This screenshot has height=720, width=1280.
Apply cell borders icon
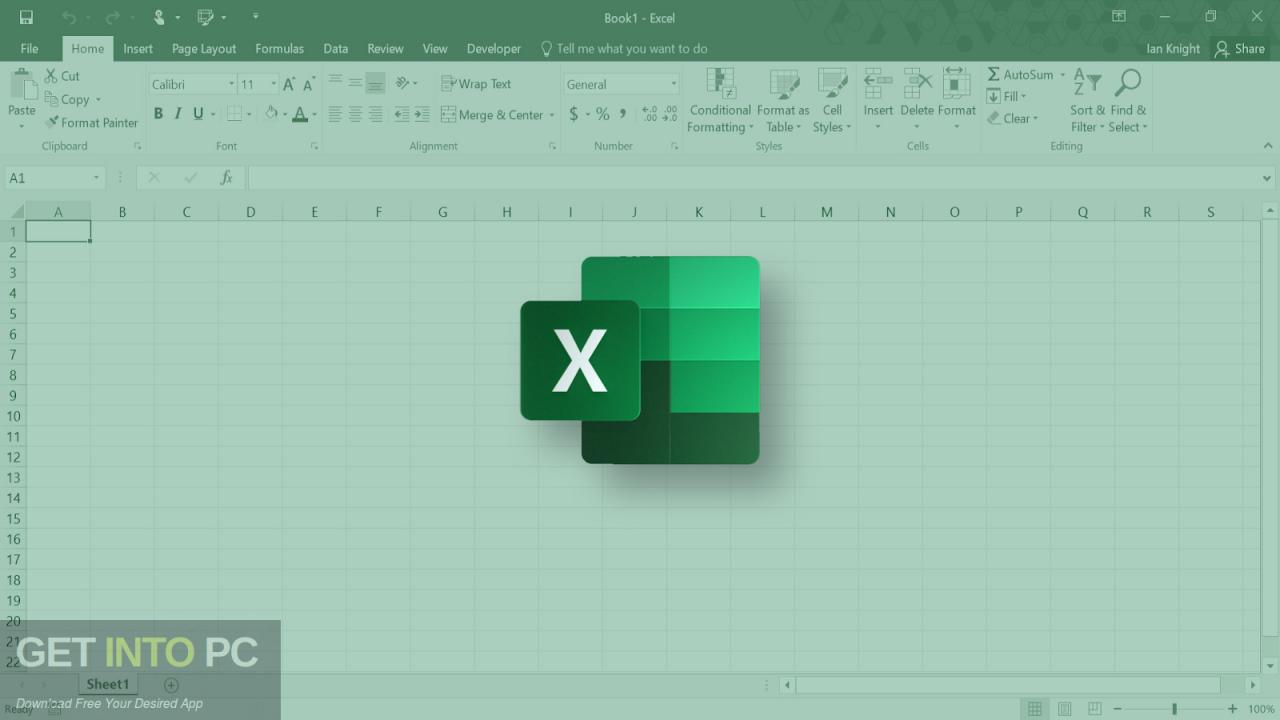tap(234, 114)
